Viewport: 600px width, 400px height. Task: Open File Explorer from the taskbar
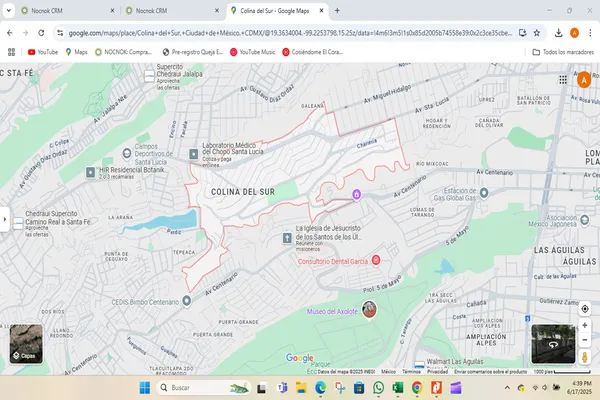pos(301,388)
